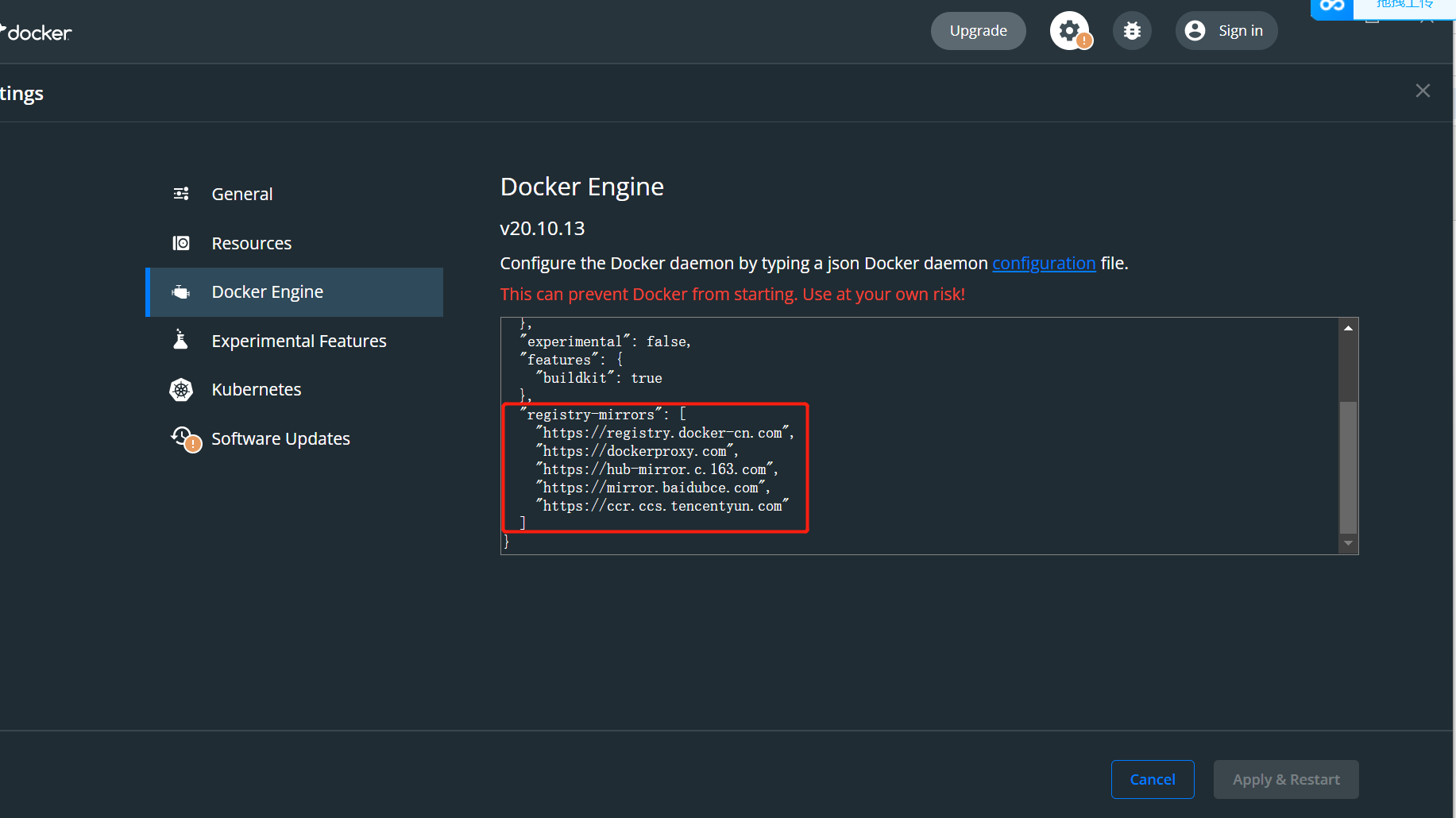This screenshot has height=818, width=1456.
Task: Click the Cancel button
Action: [x=1153, y=780]
